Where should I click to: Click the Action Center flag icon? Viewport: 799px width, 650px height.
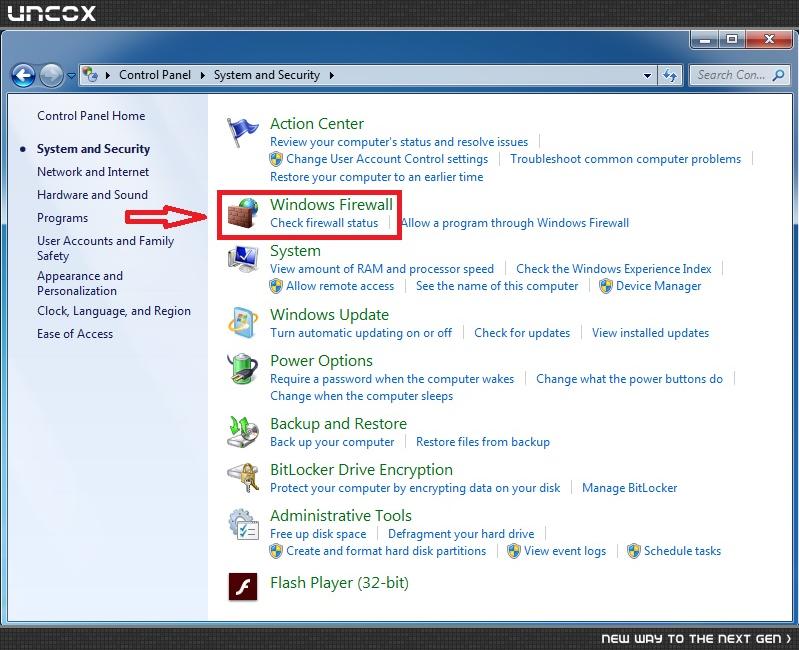(x=243, y=131)
